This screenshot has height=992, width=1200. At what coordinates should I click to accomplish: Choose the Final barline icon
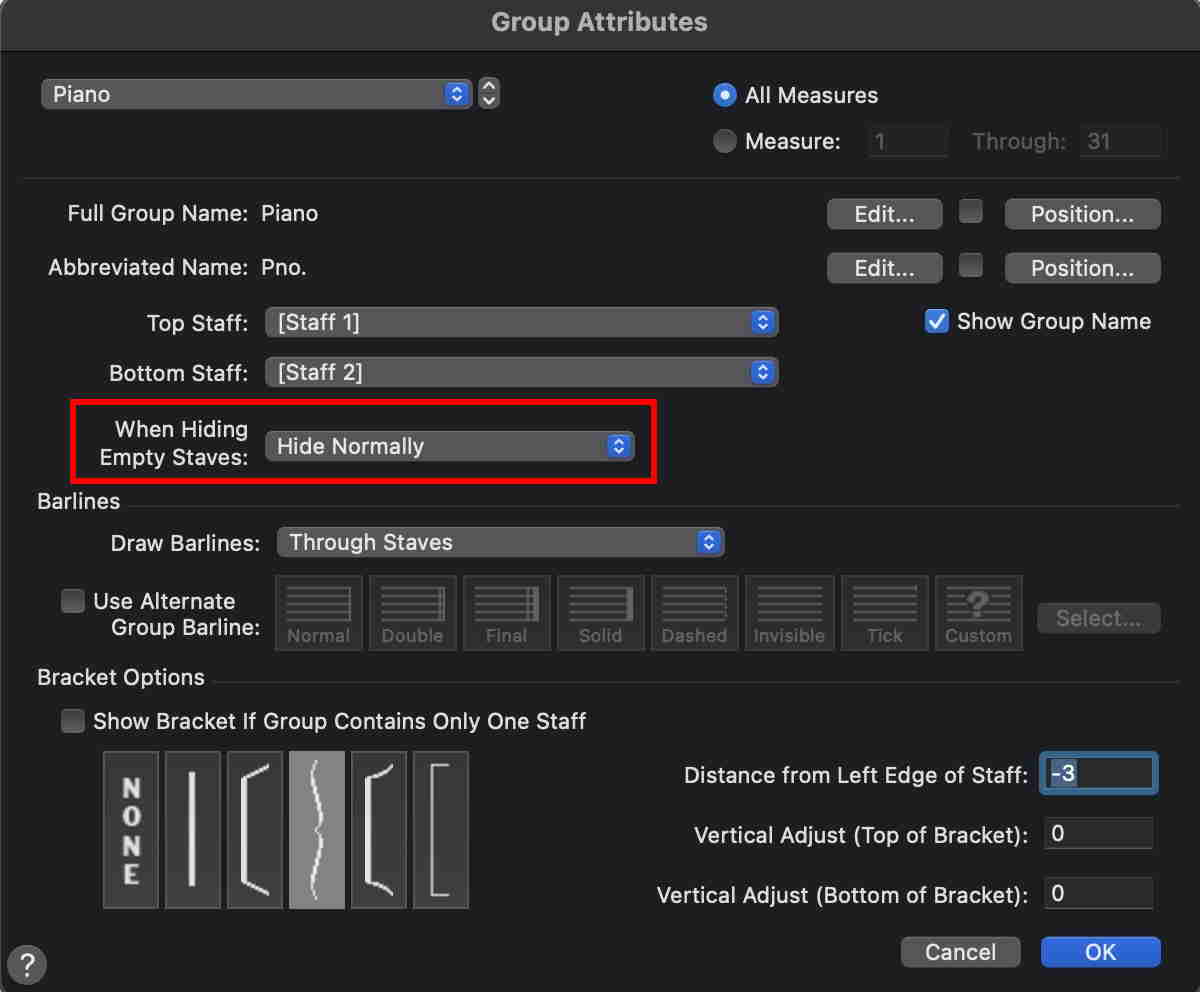coord(506,613)
